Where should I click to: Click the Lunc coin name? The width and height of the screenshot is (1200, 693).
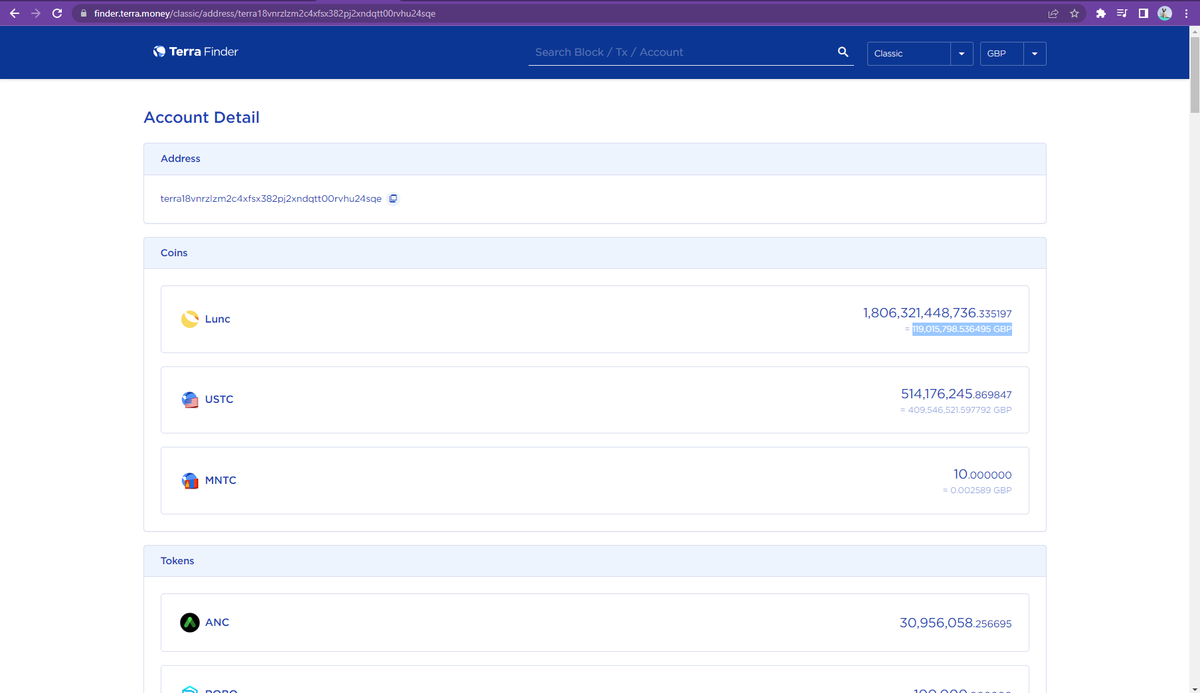click(x=217, y=319)
